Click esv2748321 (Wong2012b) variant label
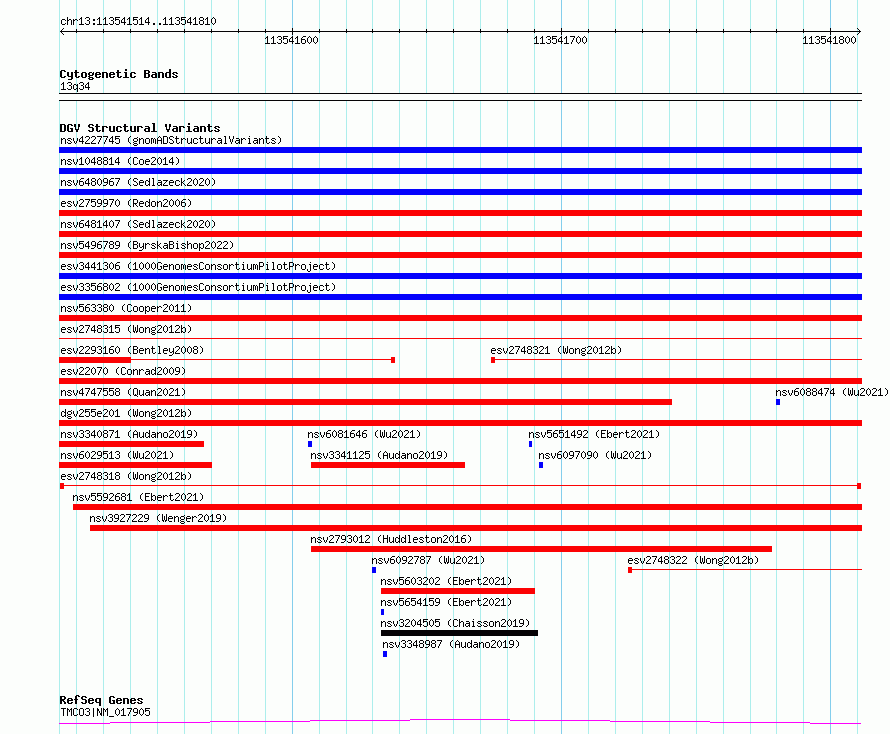The height and width of the screenshot is (734, 890). [556, 350]
